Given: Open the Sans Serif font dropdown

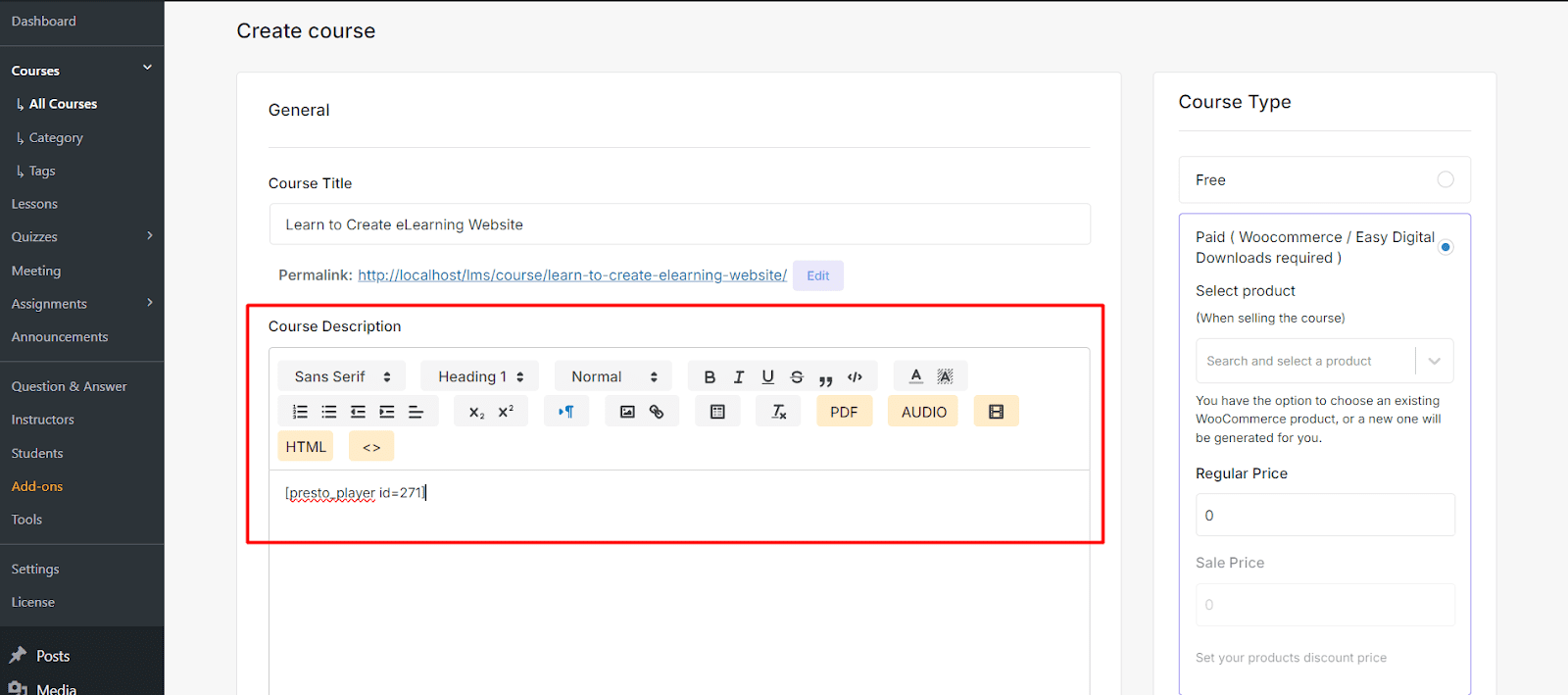Looking at the screenshot, I should (342, 376).
